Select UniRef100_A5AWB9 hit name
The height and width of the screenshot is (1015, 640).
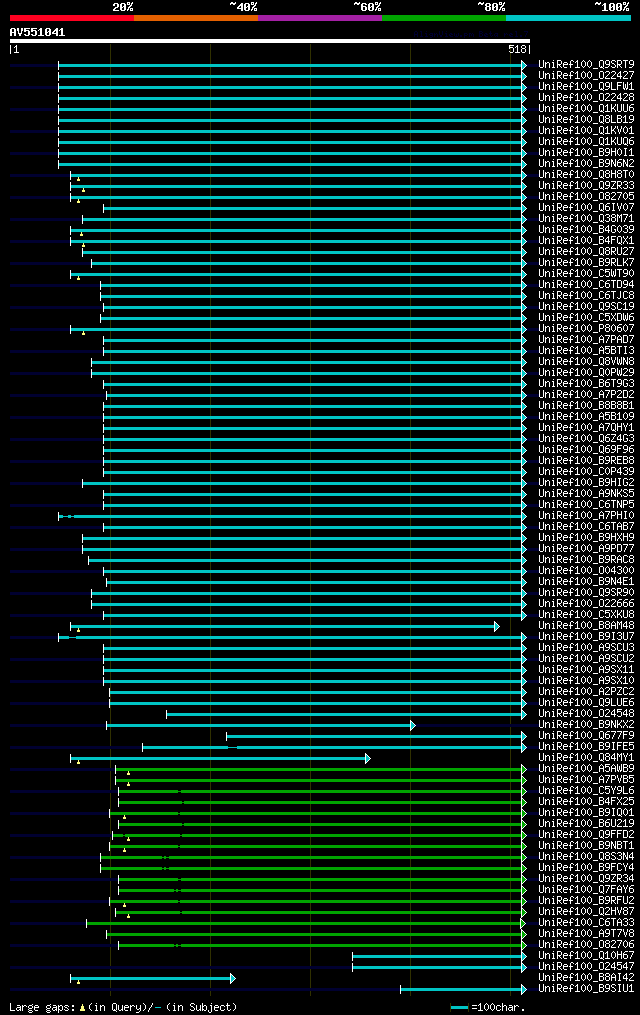click(586, 769)
